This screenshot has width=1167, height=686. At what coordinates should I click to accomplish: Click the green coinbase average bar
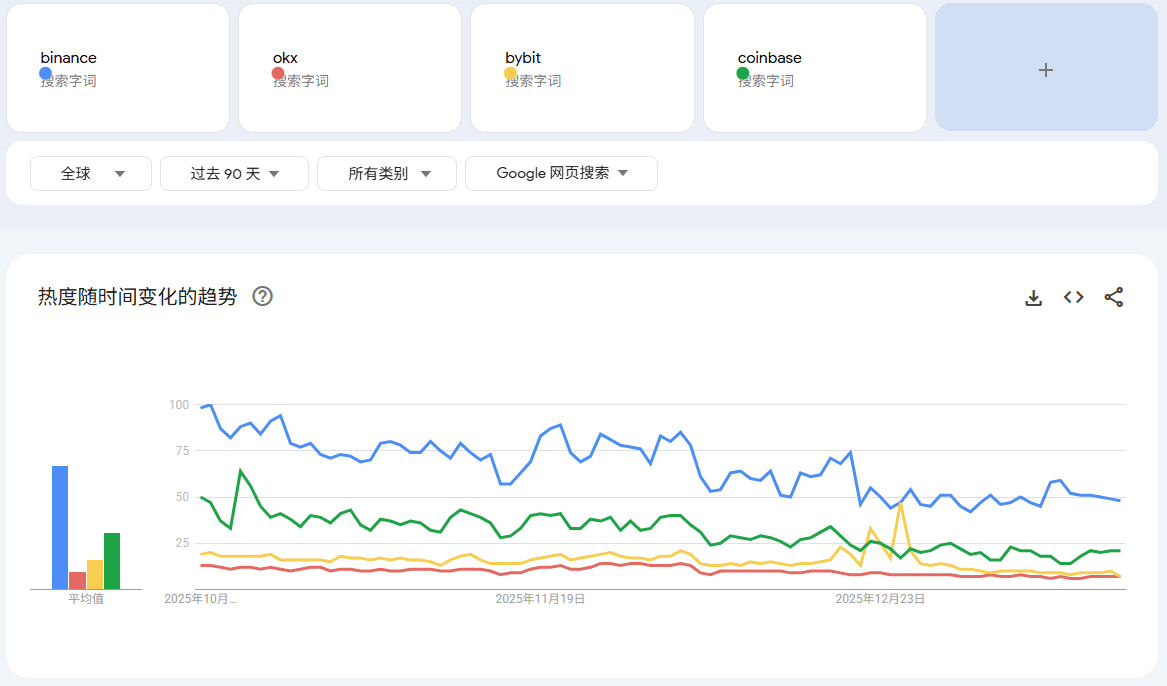pyautogui.click(x=112, y=560)
